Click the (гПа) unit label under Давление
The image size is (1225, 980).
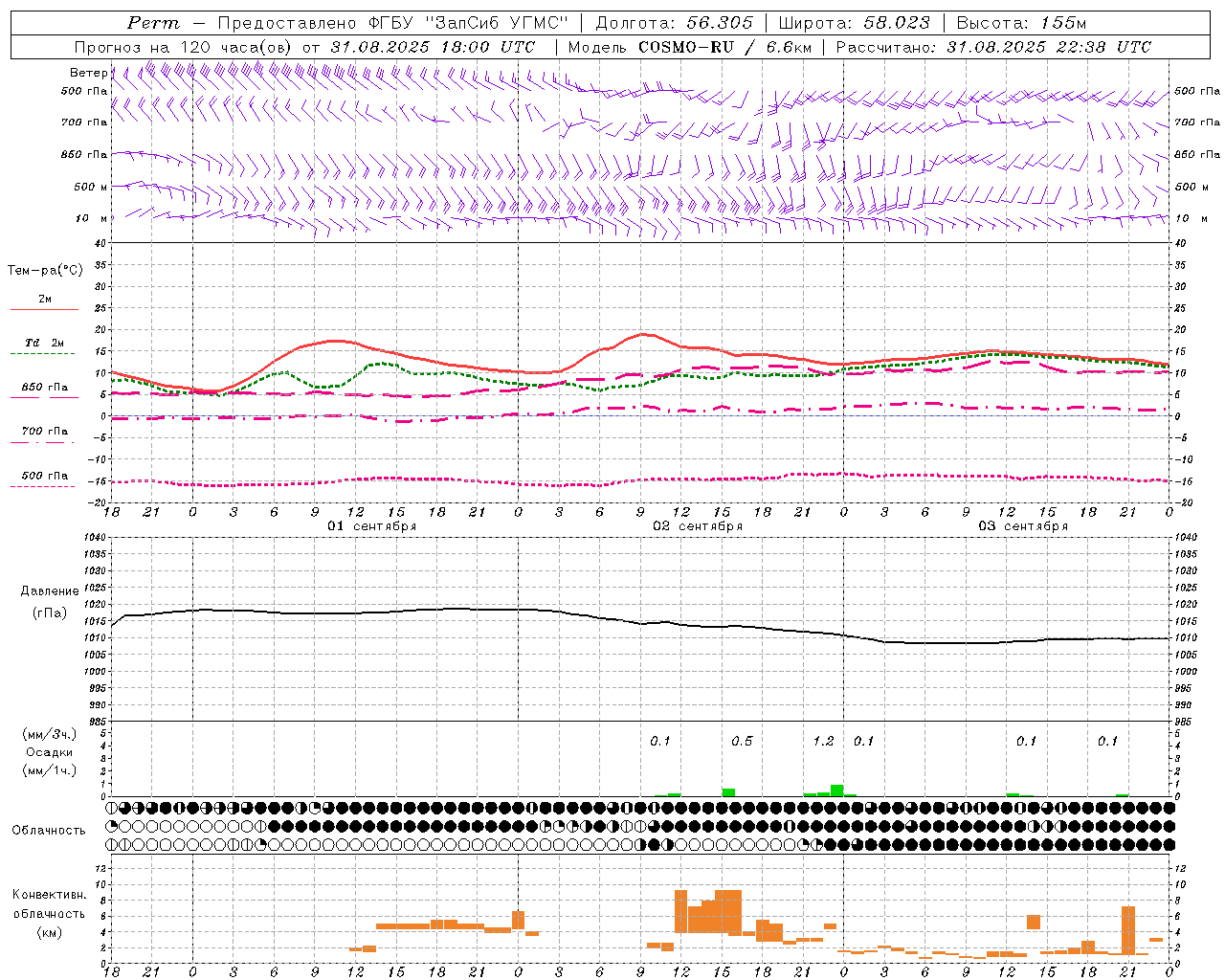(x=49, y=612)
